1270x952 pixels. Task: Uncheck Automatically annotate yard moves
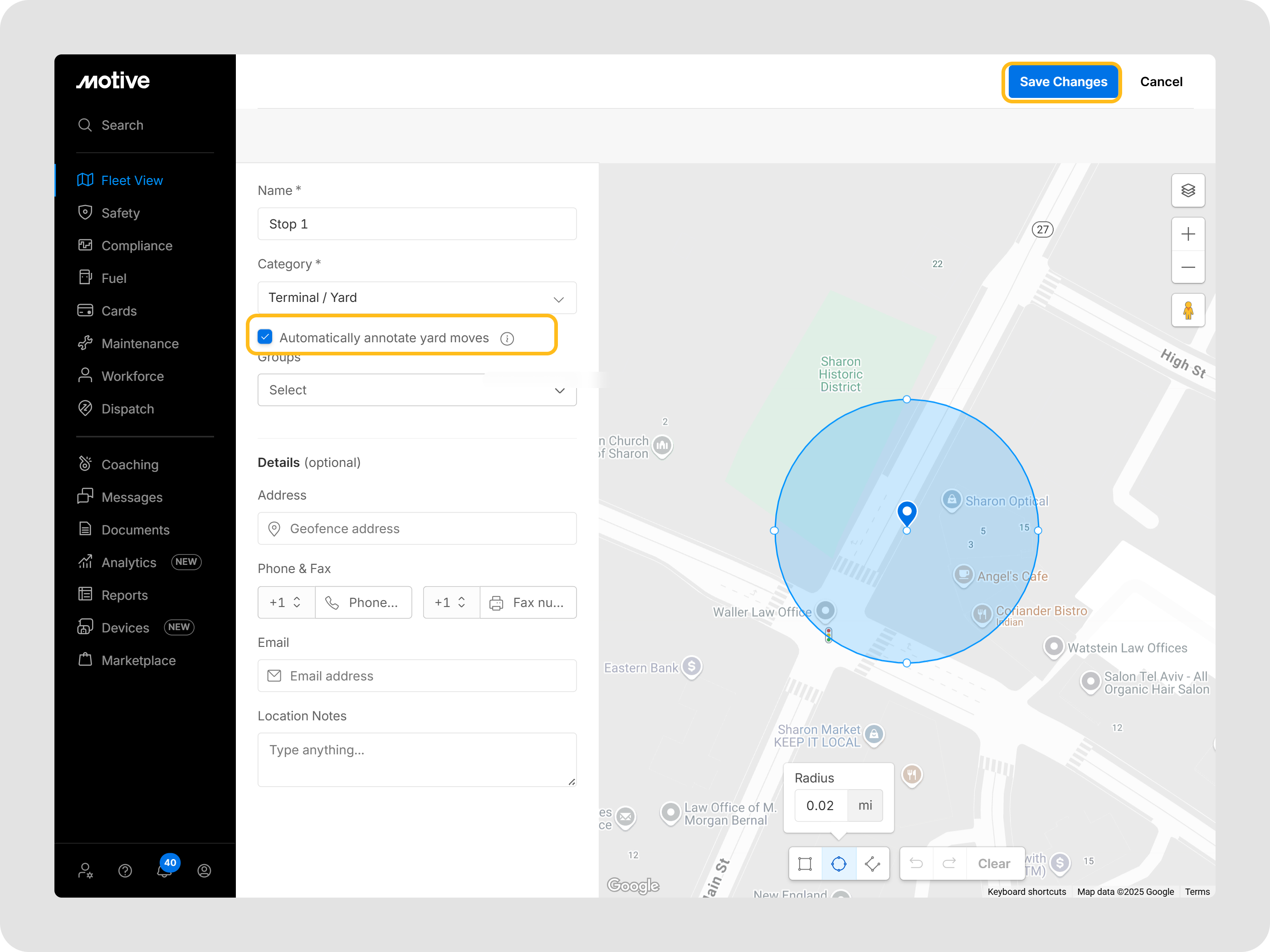click(265, 337)
